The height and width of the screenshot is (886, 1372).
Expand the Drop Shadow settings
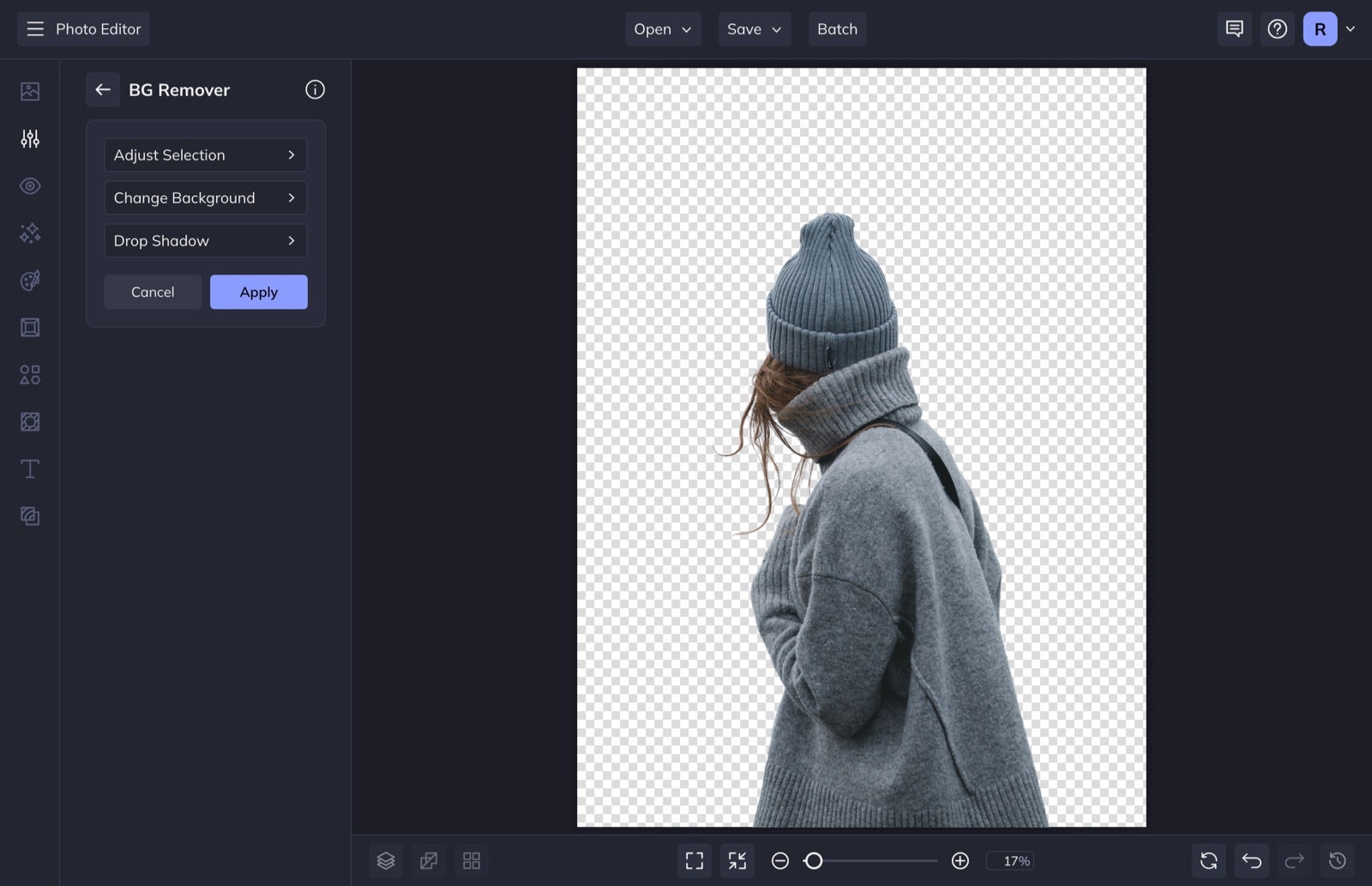click(x=205, y=240)
